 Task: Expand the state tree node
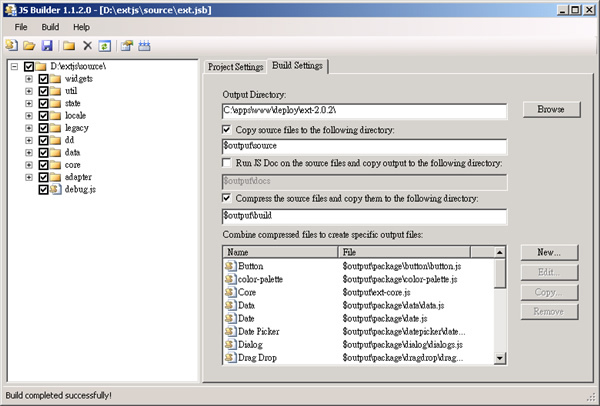coord(29,103)
